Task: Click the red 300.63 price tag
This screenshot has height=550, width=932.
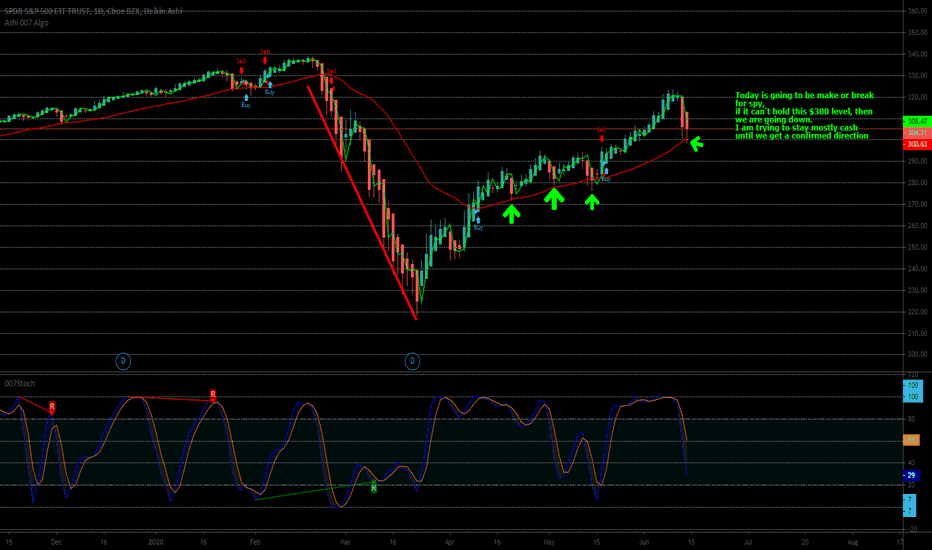Action: coord(917,144)
